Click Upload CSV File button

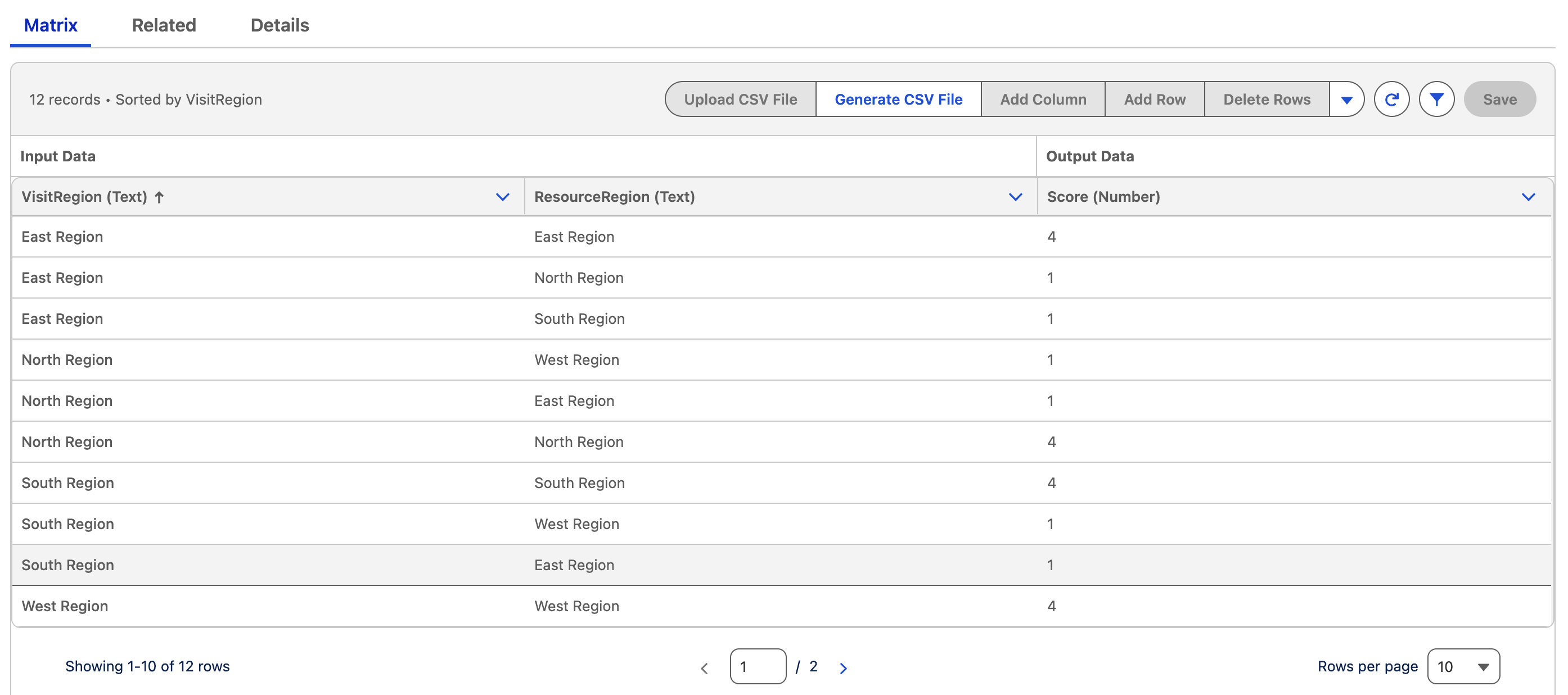tap(740, 99)
